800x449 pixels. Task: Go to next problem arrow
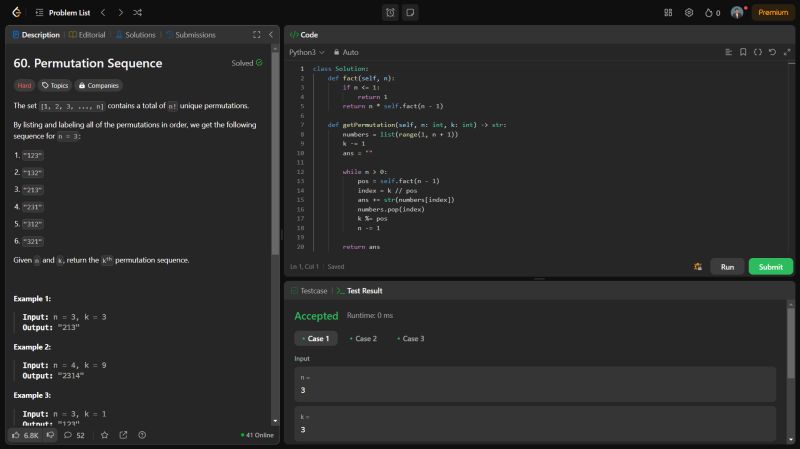pos(120,12)
